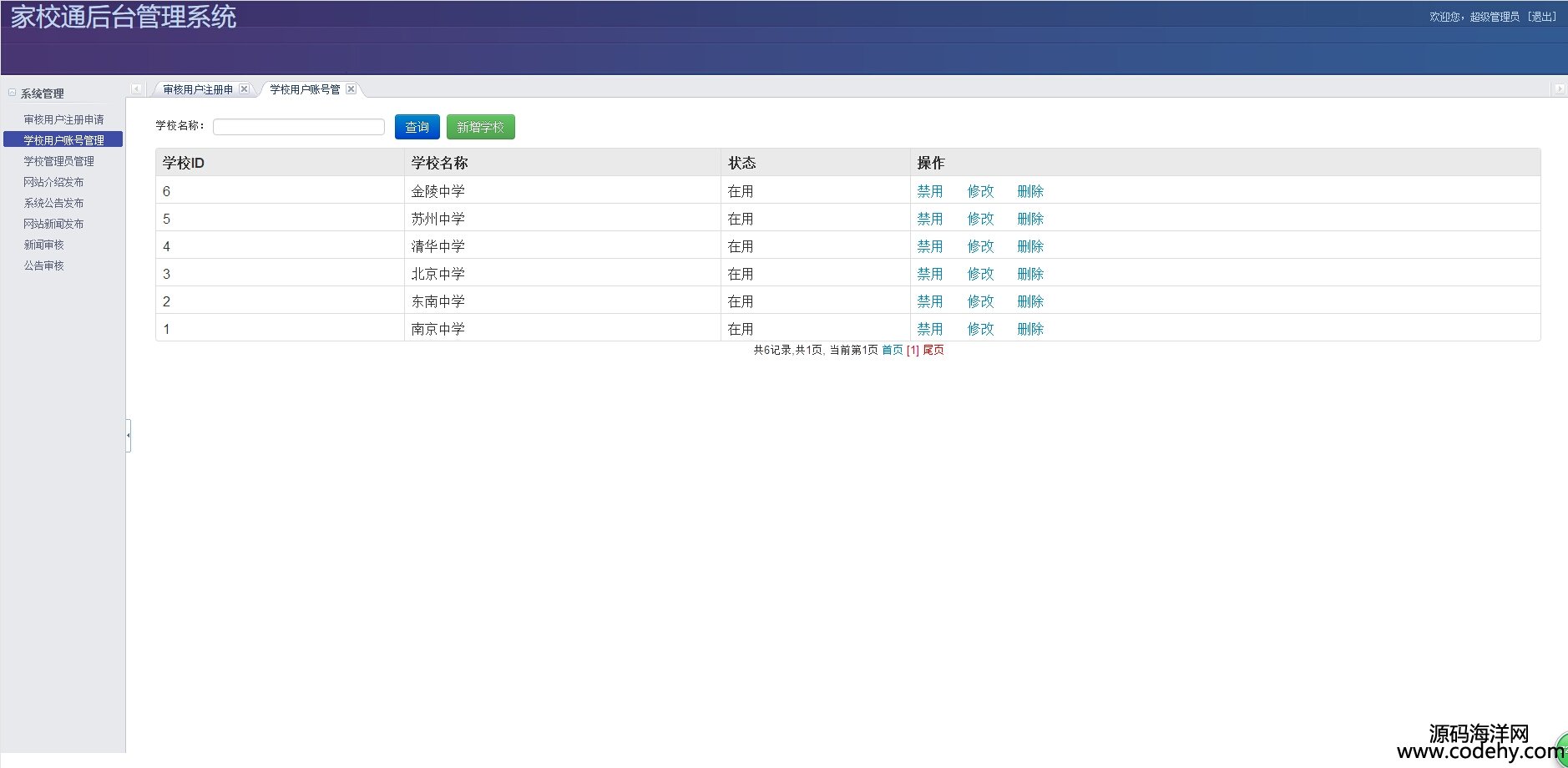Close the 审核用户注册申 tab

pos(244,89)
